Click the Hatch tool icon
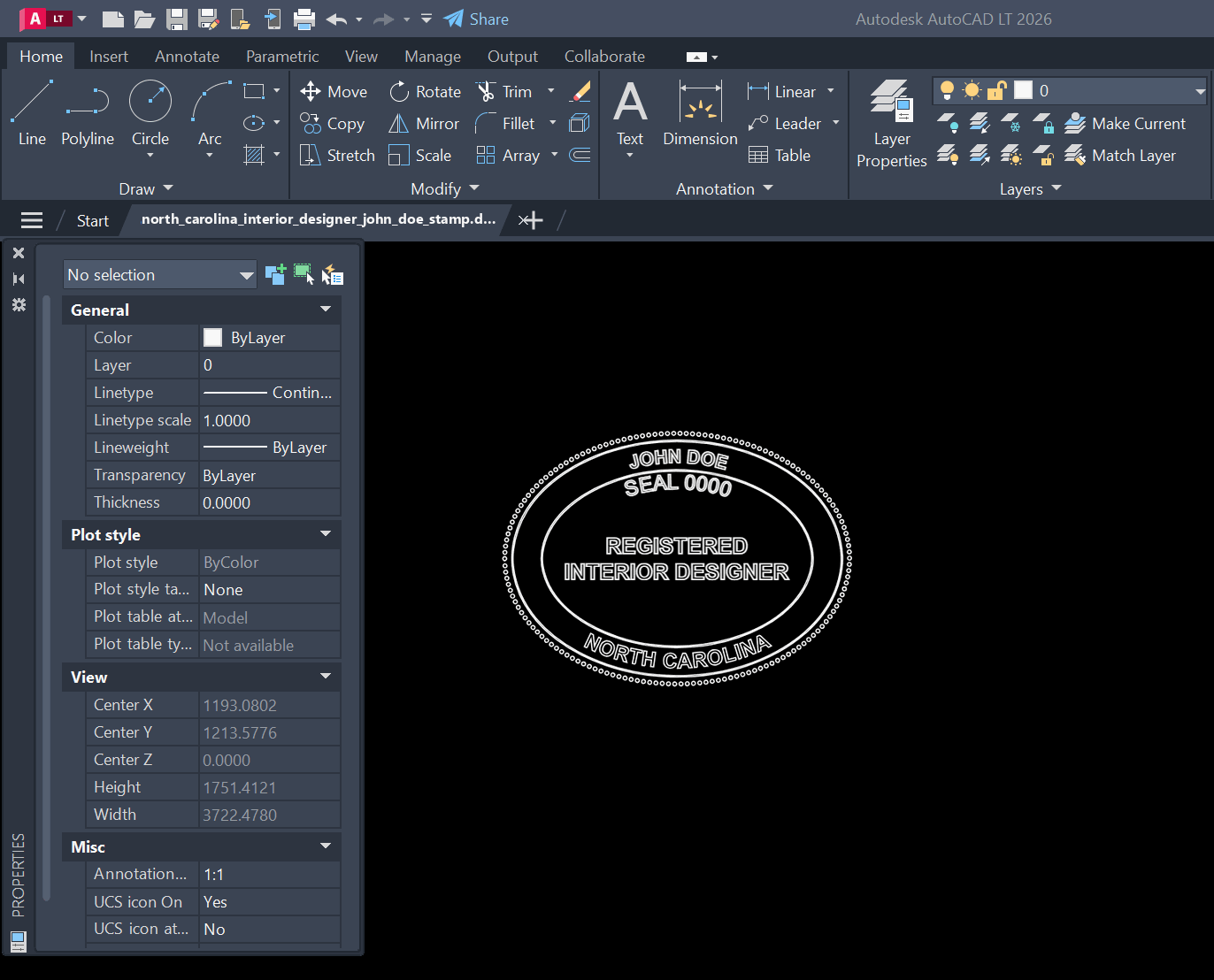The image size is (1214, 980). [x=254, y=155]
